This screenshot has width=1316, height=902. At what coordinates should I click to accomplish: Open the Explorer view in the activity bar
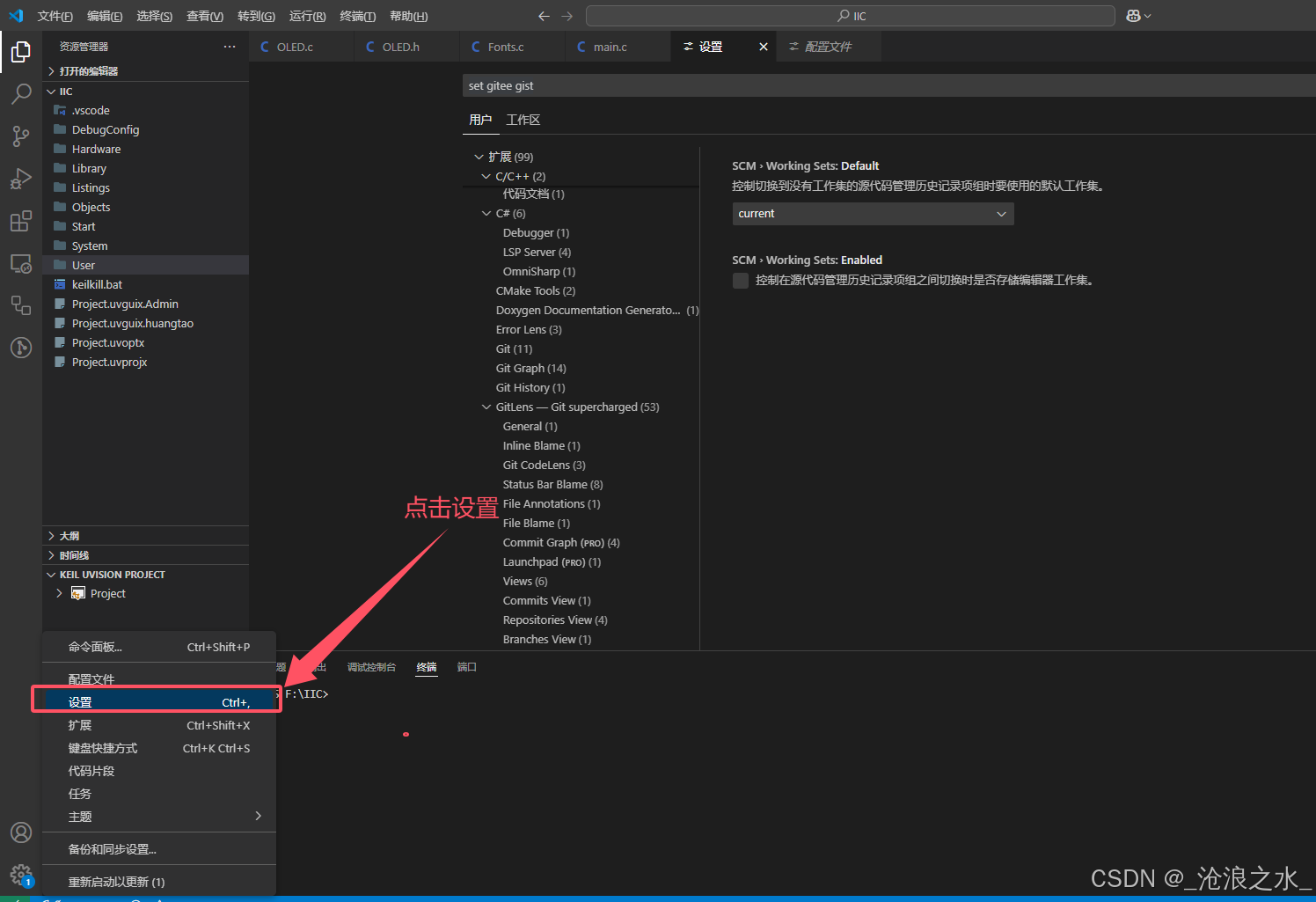(20, 51)
